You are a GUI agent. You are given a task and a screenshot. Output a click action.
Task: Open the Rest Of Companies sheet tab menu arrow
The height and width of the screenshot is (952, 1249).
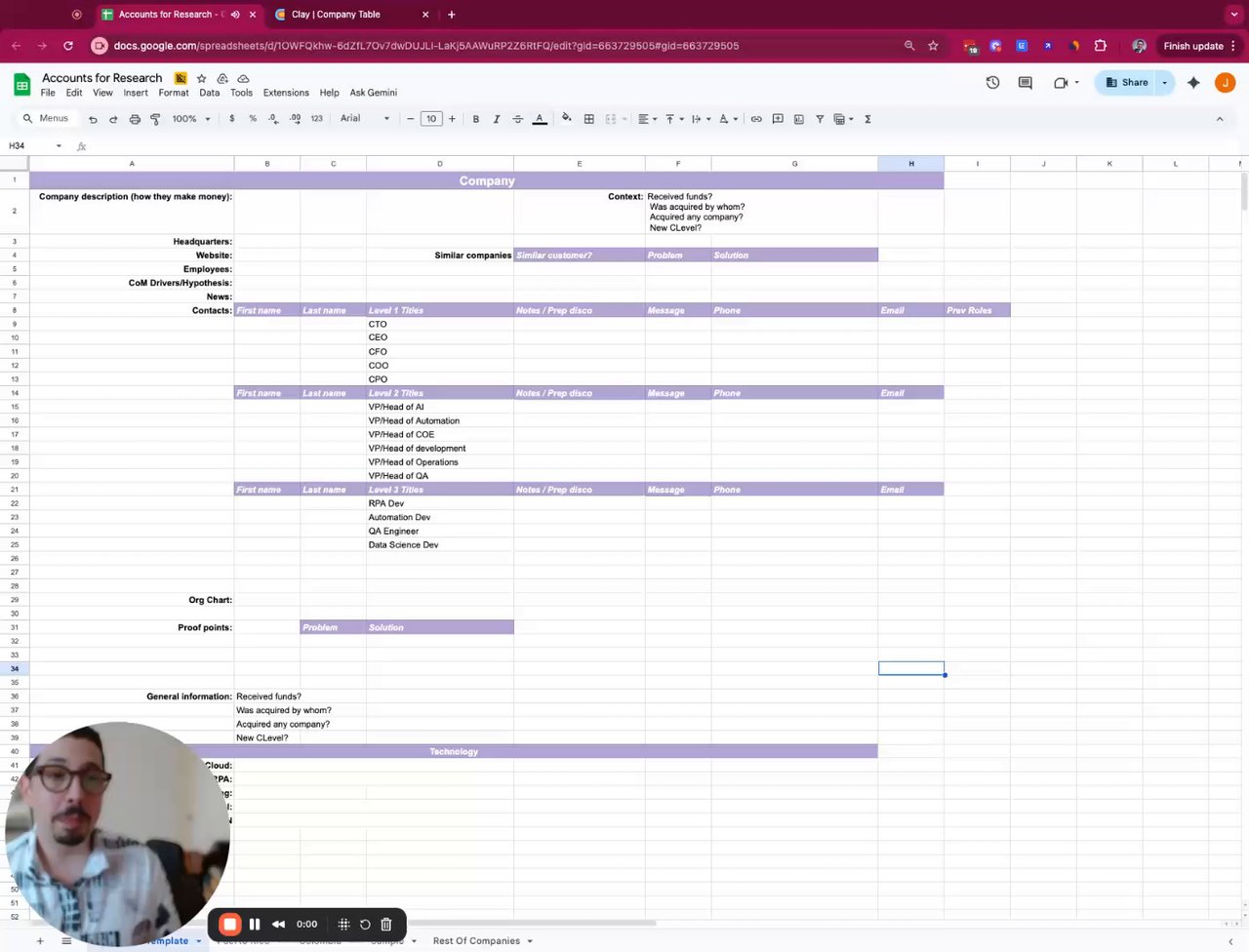(x=530, y=941)
